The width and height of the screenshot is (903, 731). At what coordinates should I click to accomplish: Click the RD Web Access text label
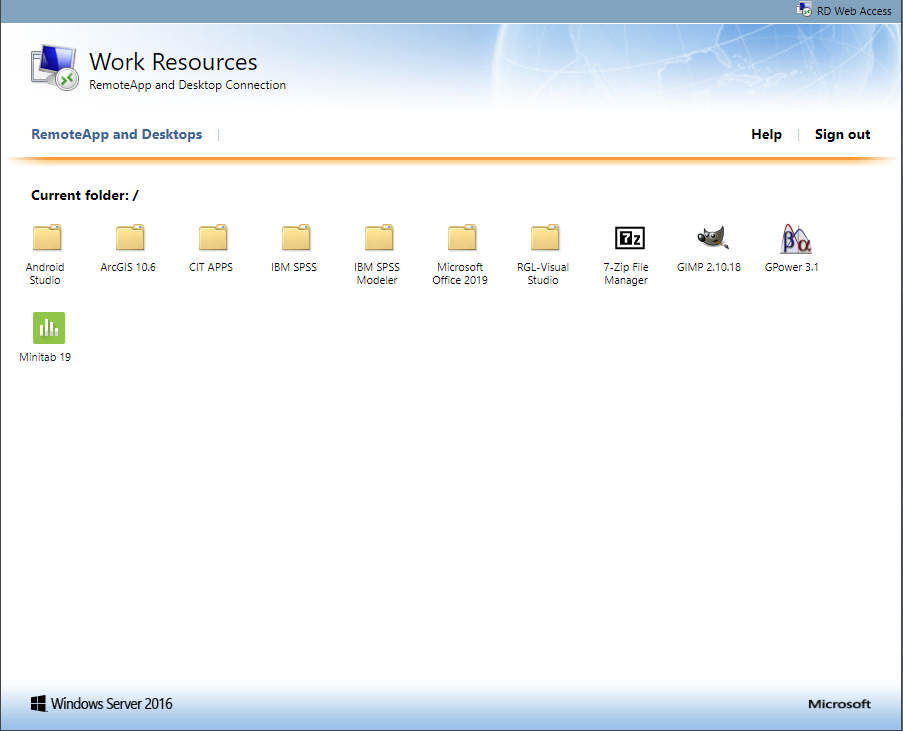tap(853, 11)
